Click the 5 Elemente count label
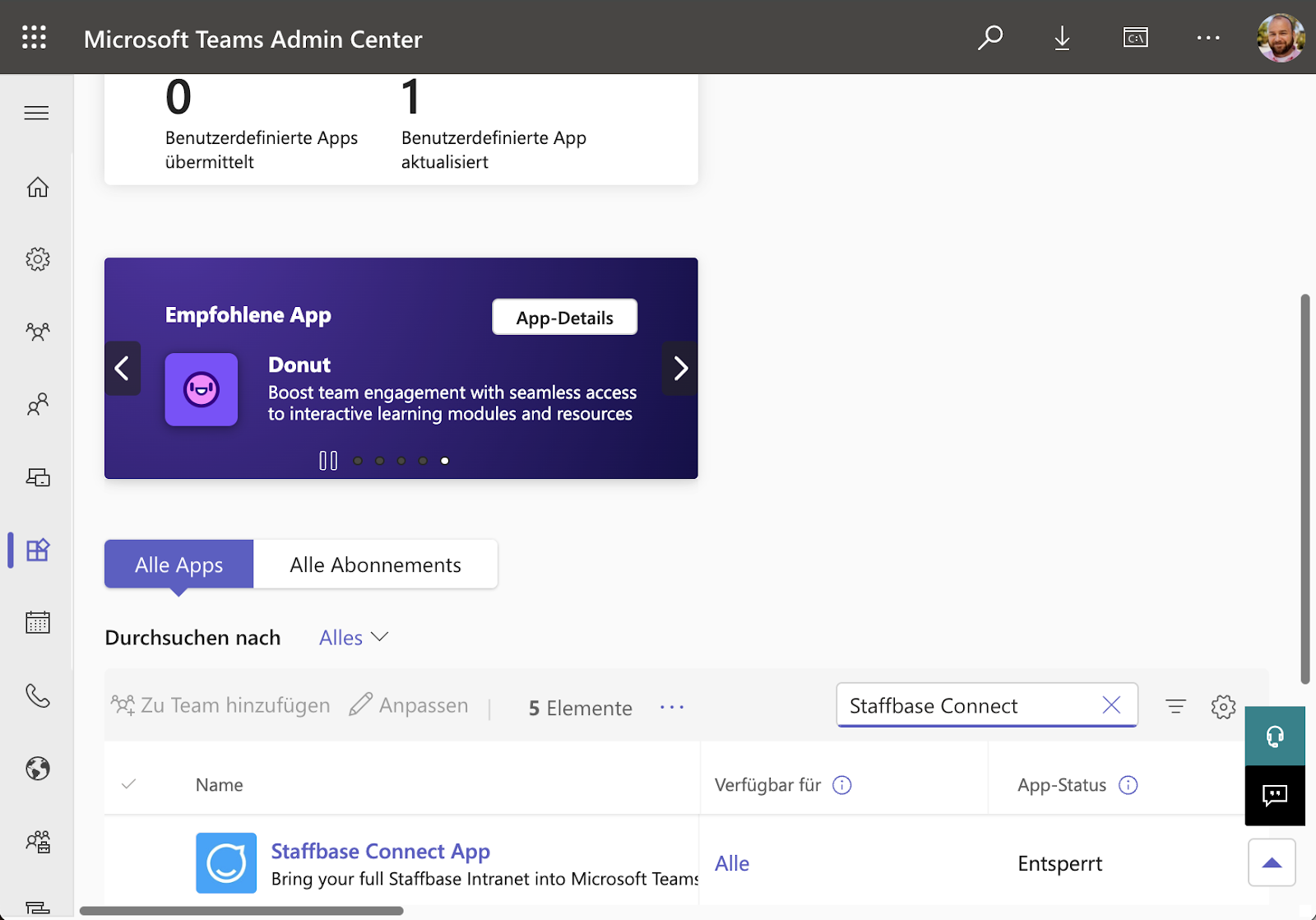1316x920 pixels. coord(581,708)
